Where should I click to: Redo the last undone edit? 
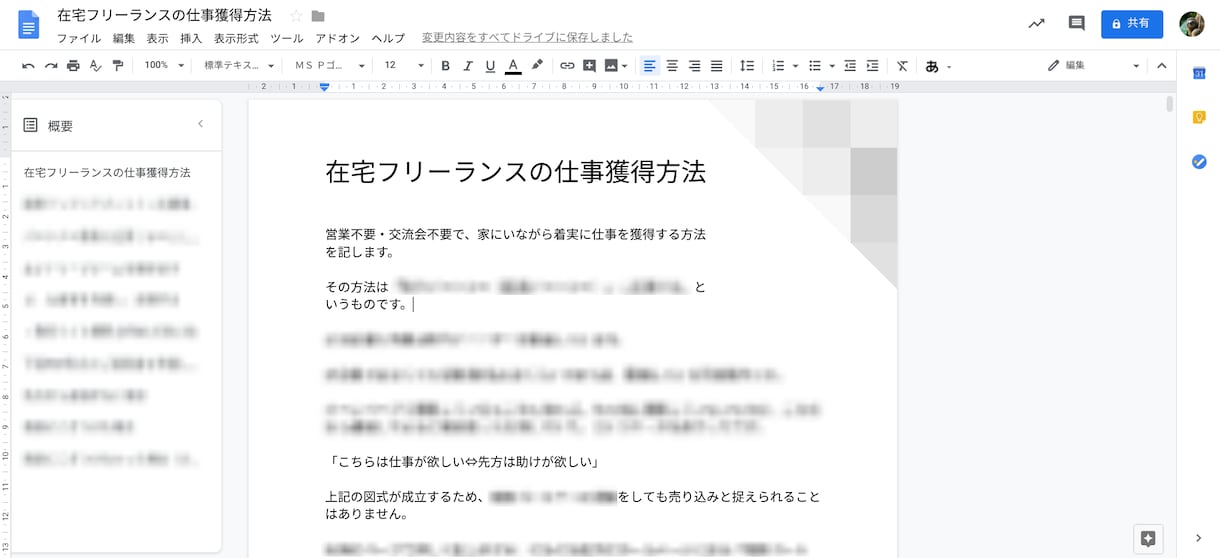coord(50,66)
